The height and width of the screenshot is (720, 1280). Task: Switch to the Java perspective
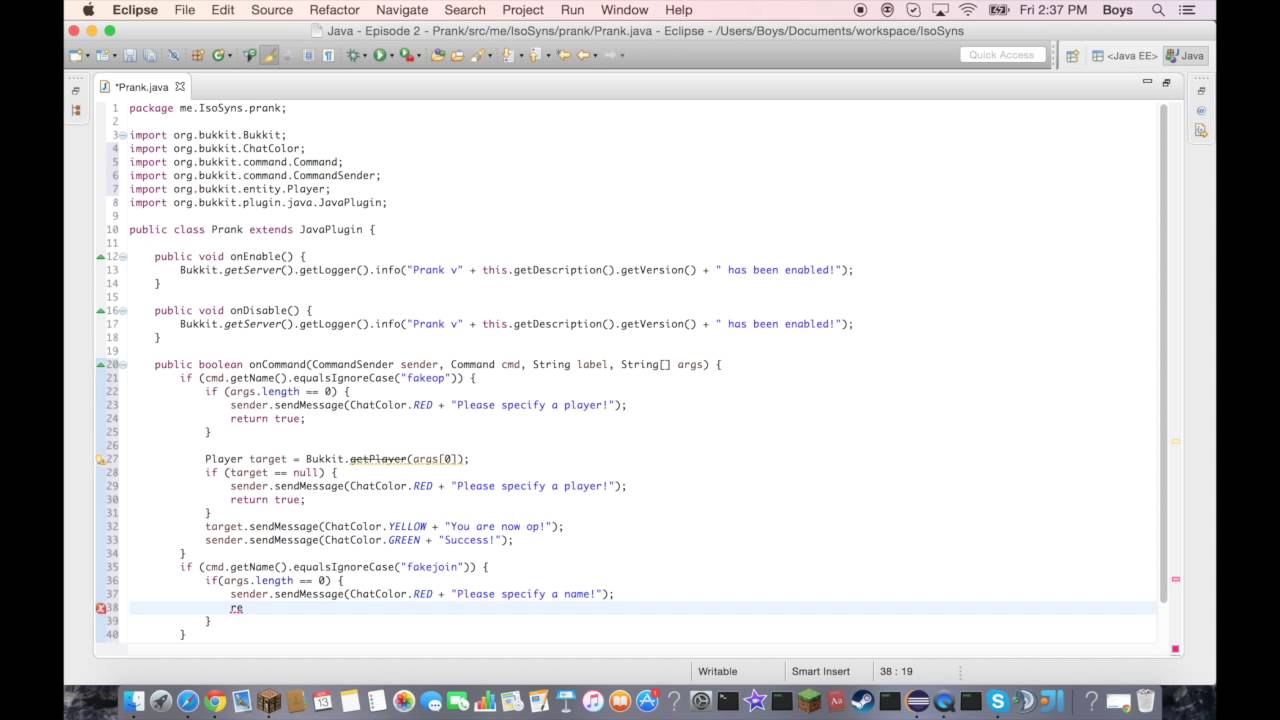pyautogui.click(x=1185, y=56)
